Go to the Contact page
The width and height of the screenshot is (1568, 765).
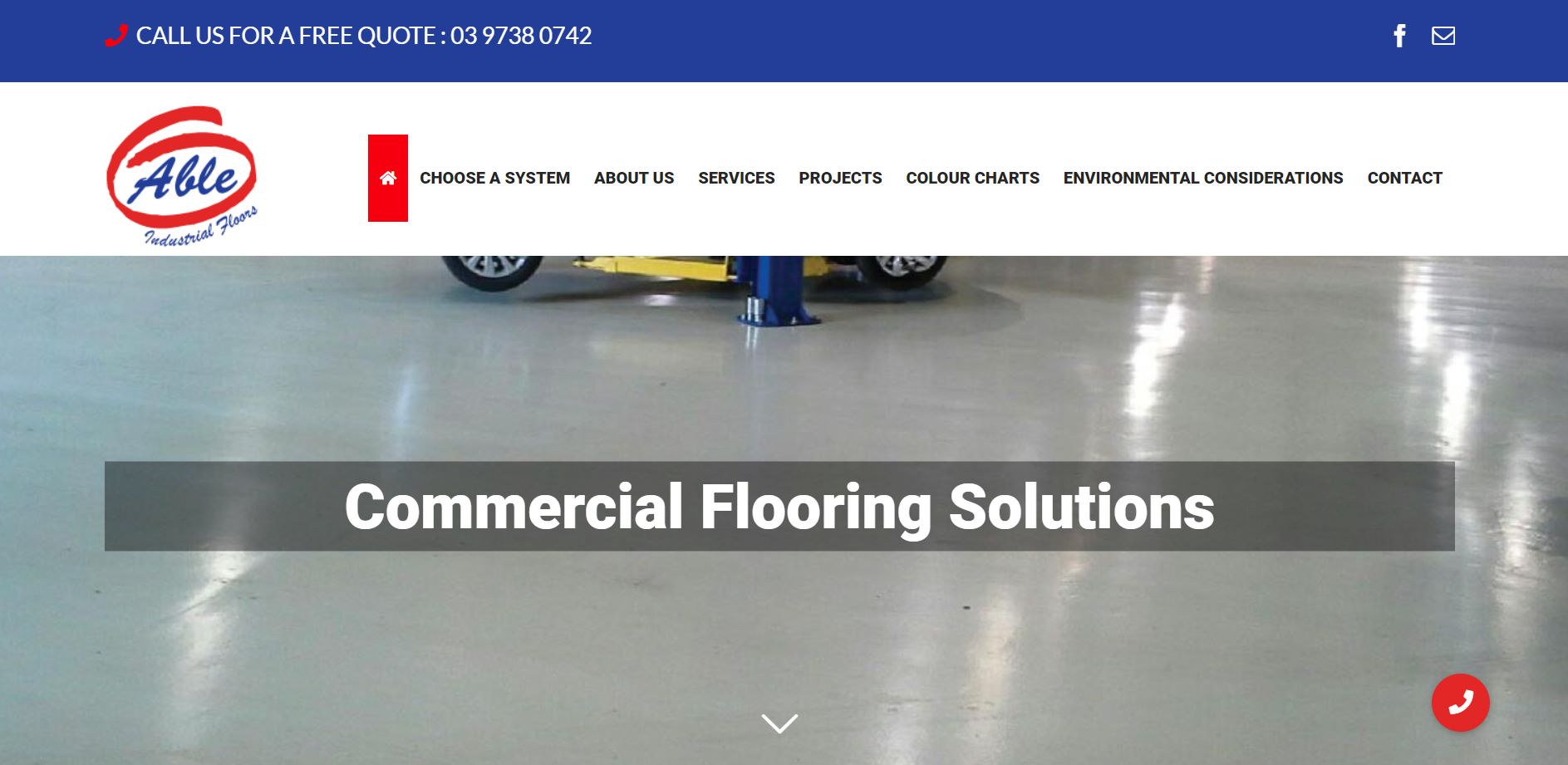click(x=1404, y=178)
